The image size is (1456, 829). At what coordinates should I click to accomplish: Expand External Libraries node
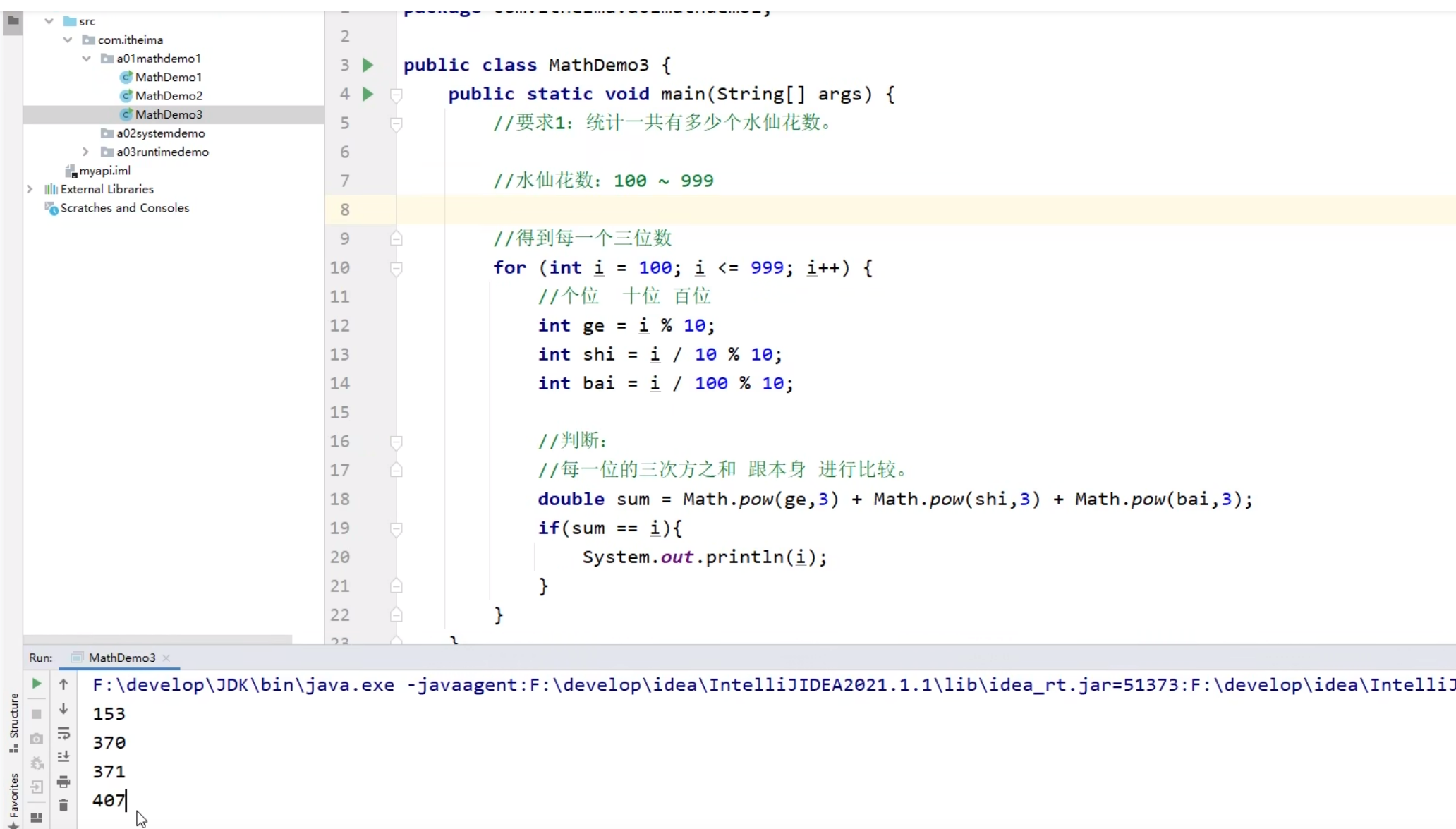pyautogui.click(x=30, y=189)
